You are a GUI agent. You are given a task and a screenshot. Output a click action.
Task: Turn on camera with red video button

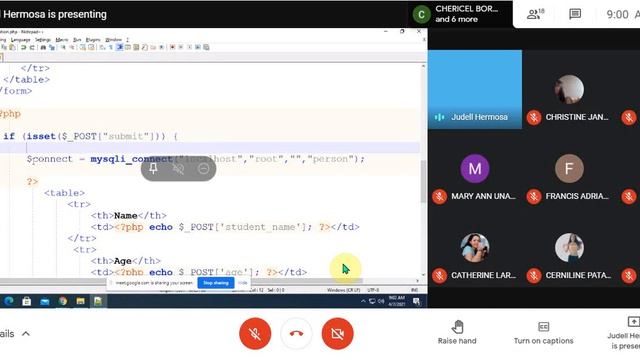pos(338,334)
